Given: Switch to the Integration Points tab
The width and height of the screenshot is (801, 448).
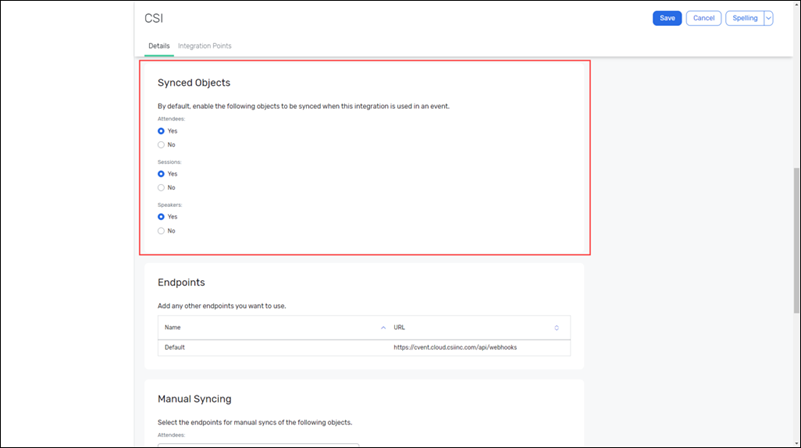Looking at the screenshot, I should (x=204, y=46).
